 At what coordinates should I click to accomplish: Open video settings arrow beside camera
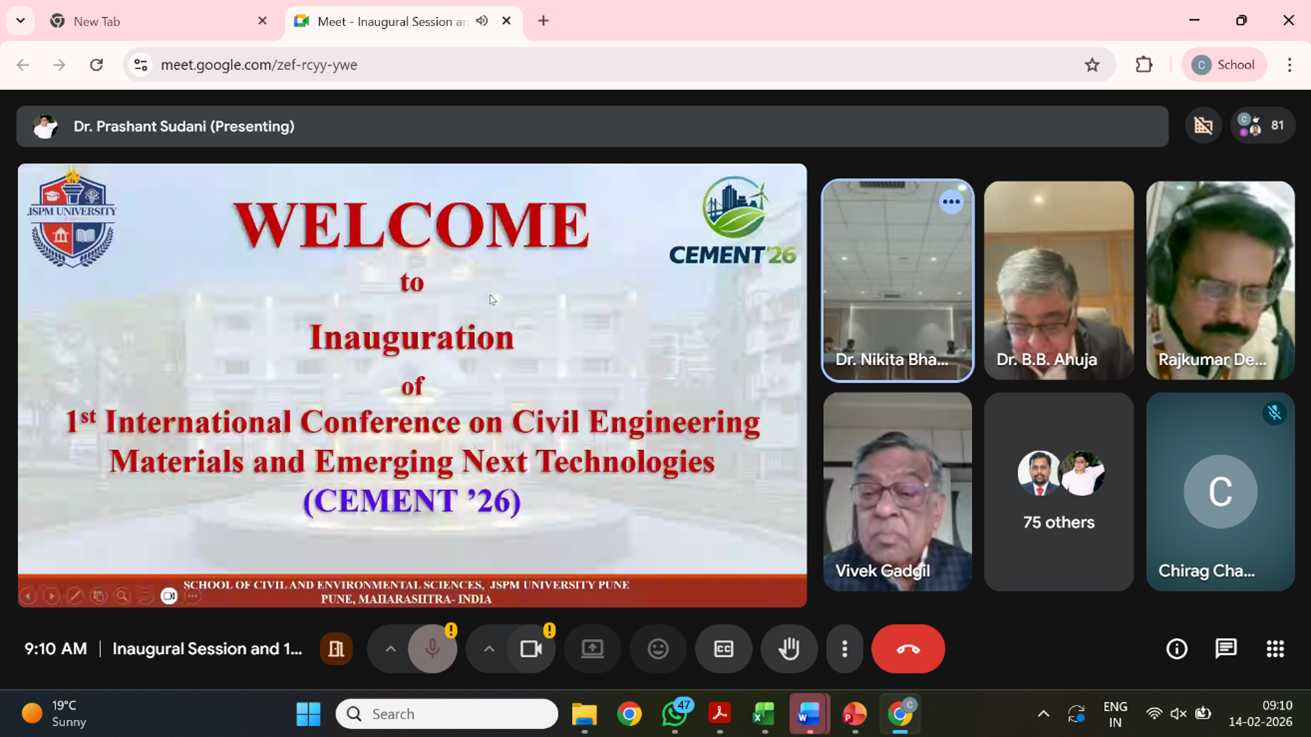[x=489, y=649]
